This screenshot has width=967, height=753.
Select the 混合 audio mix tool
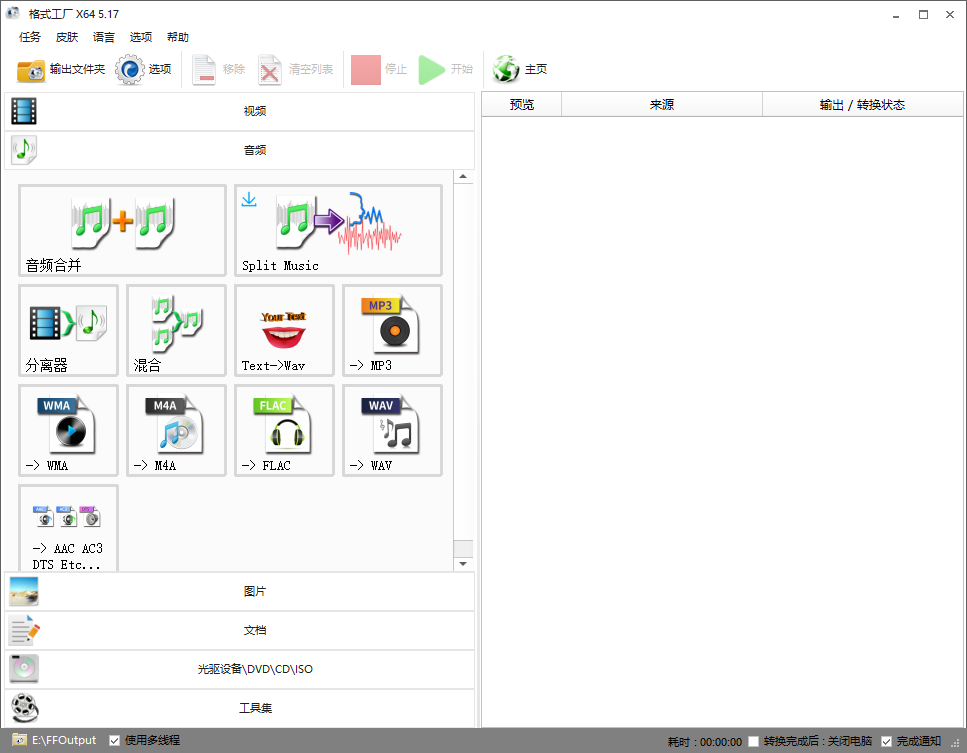click(x=176, y=330)
